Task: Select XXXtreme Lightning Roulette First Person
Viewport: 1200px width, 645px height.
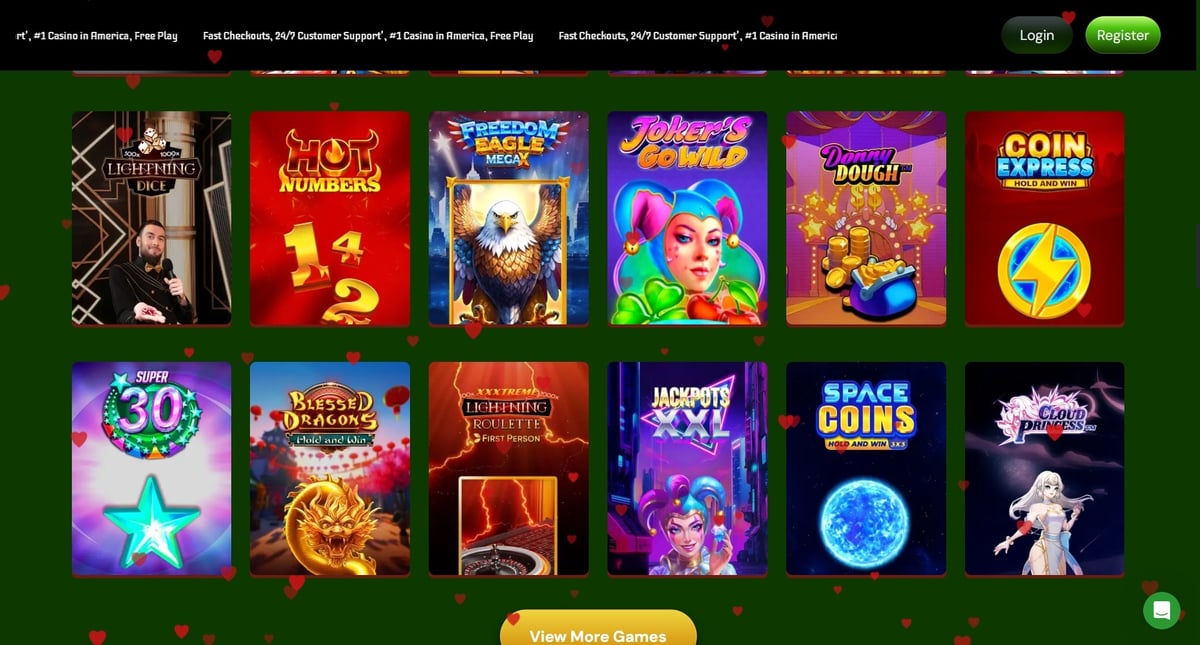Action: (x=508, y=468)
